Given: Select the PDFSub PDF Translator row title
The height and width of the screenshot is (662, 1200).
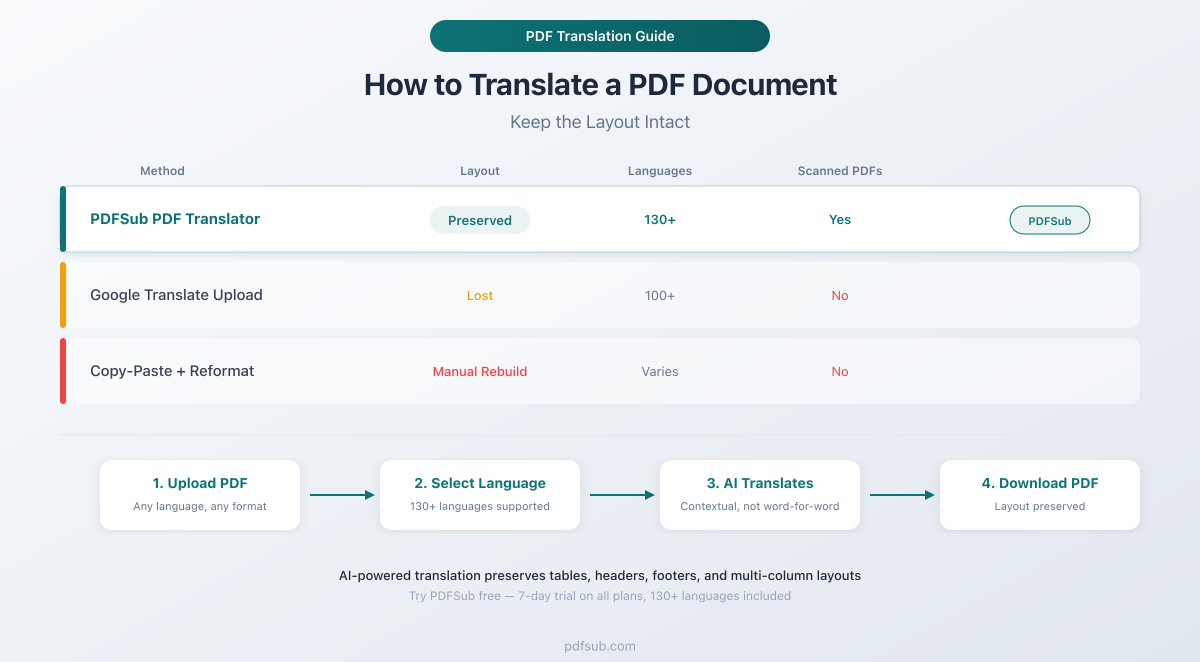Looking at the screenshot, I should click(x=175, y=219).
